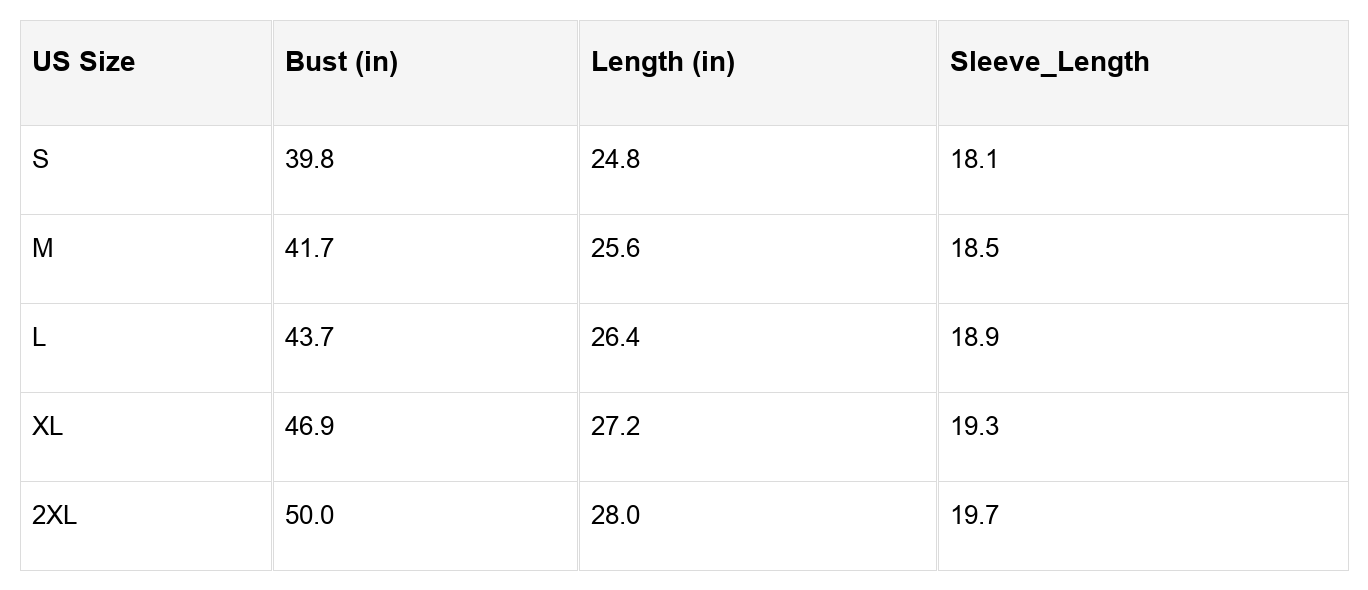Screen dimensions: 1368x590
Task: Click the 50.0 bust cell
Action: pyautogui.click(x=309, y=516)
